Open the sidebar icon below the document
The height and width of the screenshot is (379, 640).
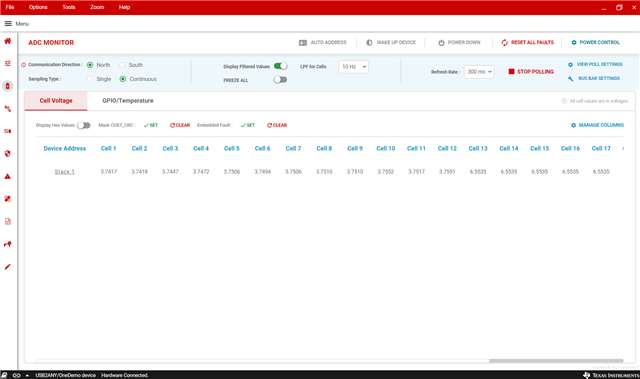8,244
